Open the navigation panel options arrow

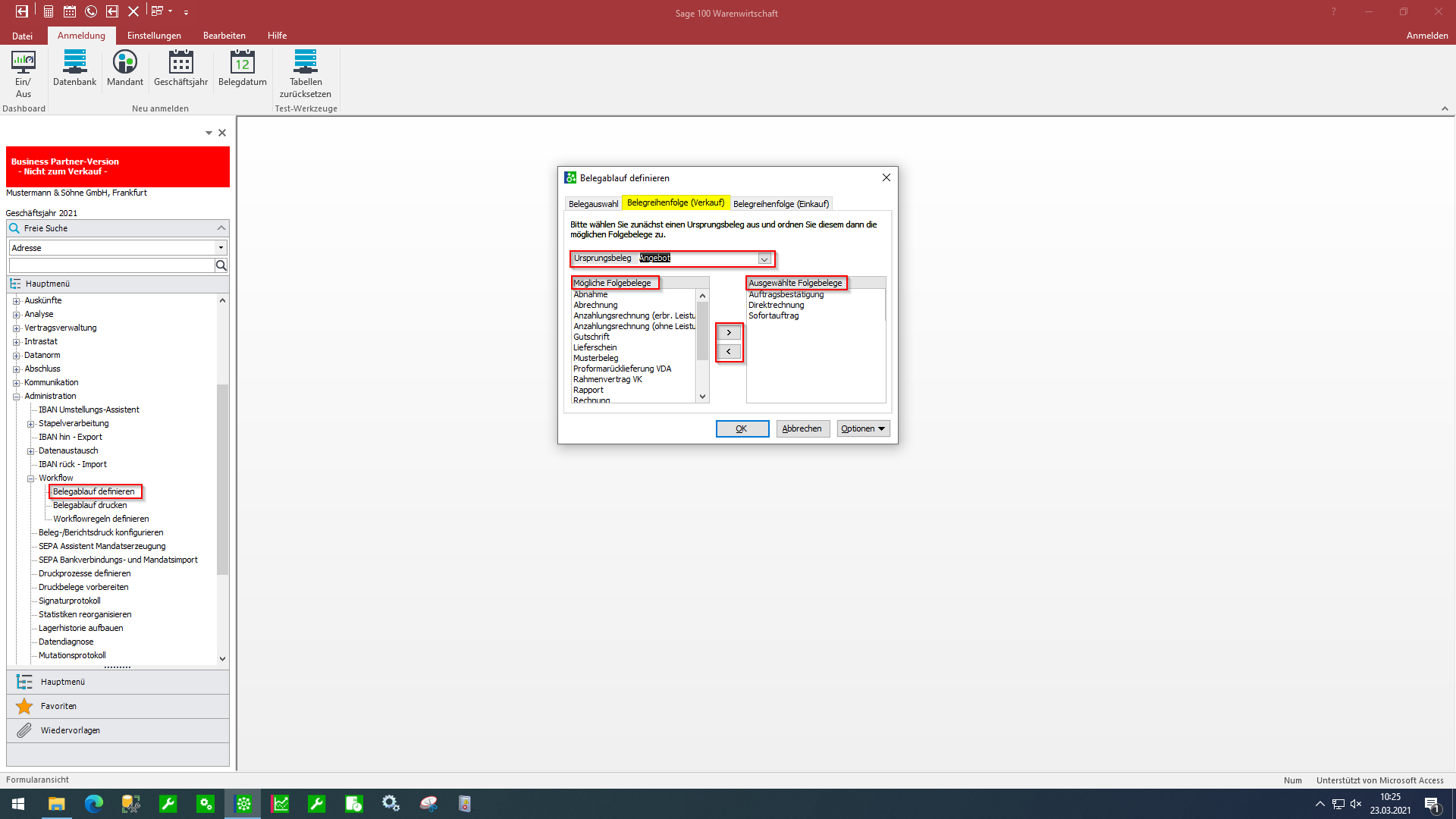coord(209,133)
